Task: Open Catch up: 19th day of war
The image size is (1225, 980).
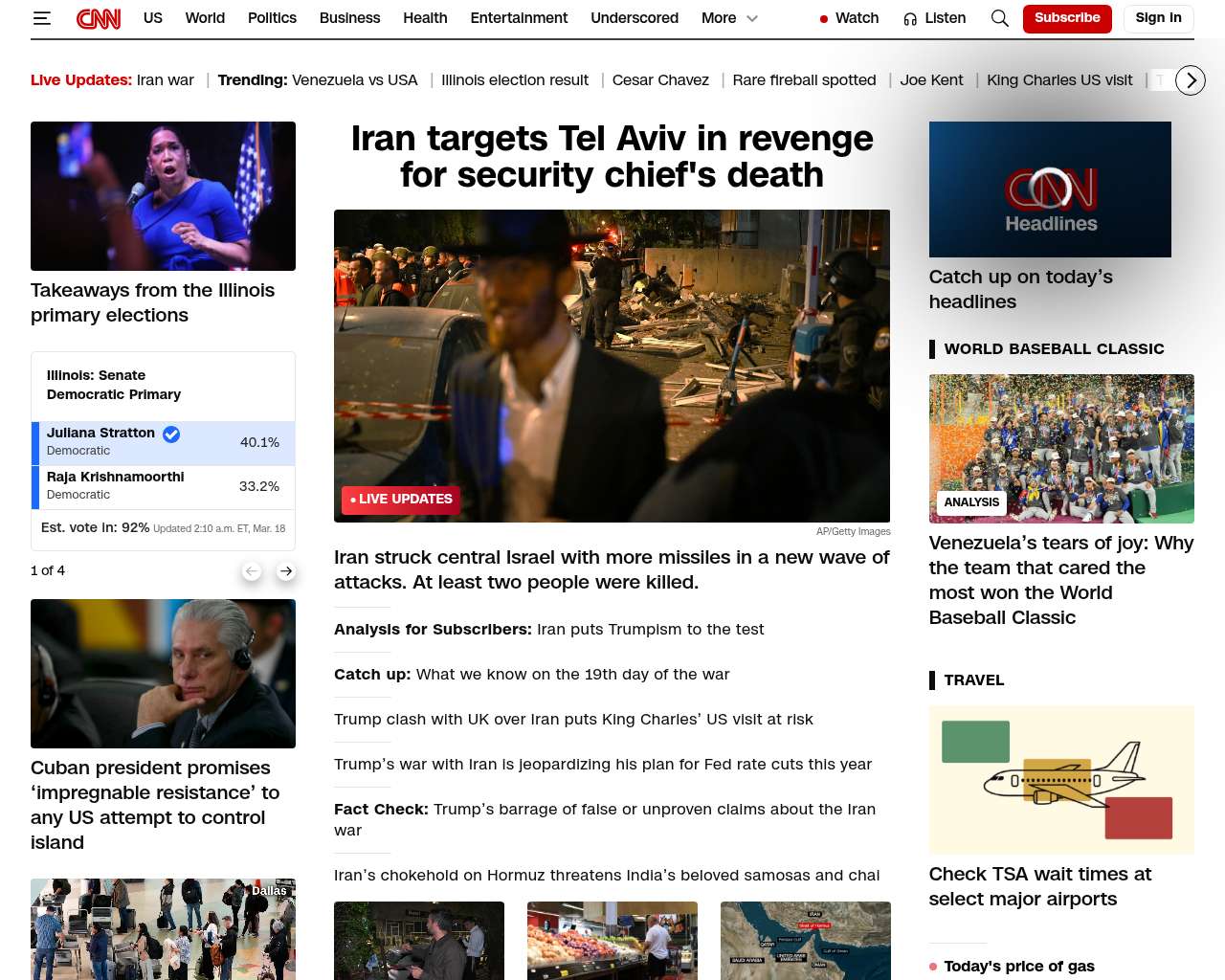Action: (x=531, y=674)
